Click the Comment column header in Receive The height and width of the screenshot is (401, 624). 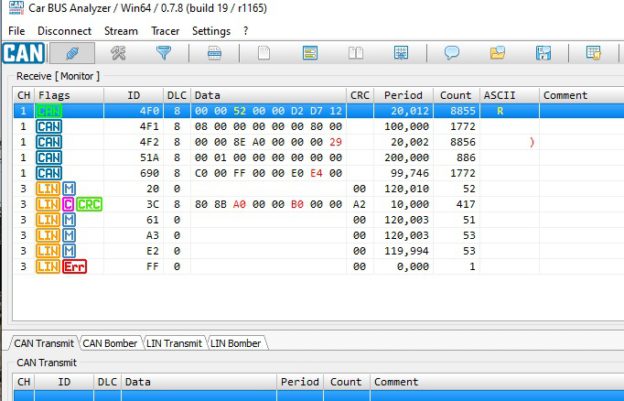(581, 95)
